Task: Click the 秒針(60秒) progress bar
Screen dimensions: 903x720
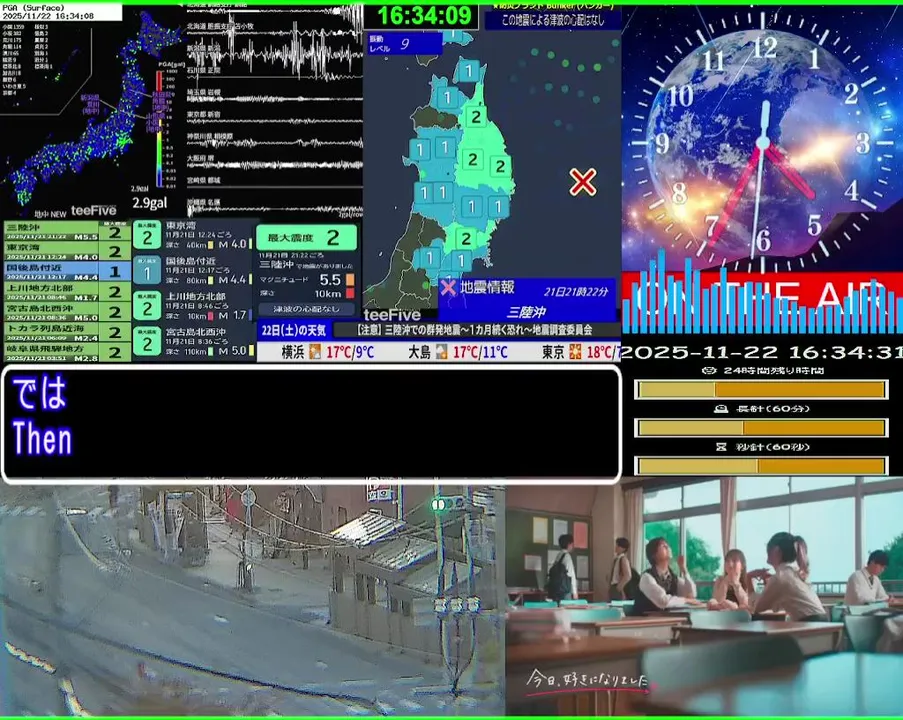Action: pyautogui.click(x=761, y=466)
